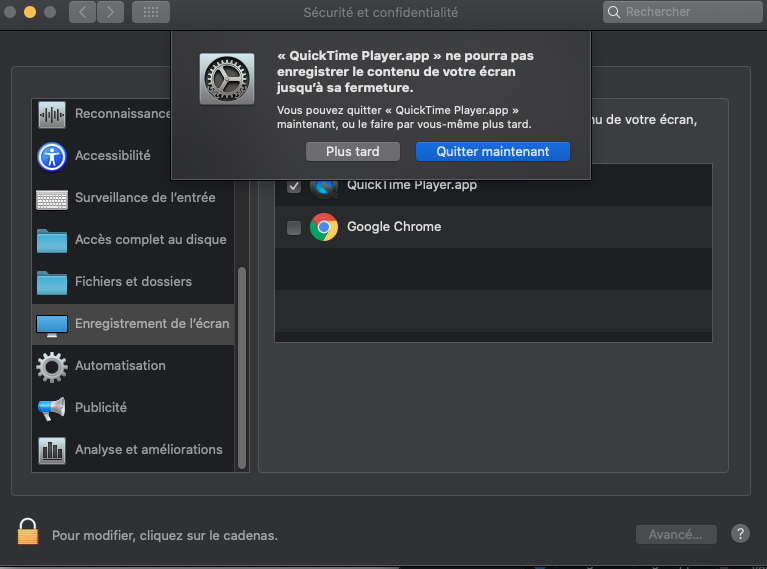
Task: Click the megaphone icon for Publicité
Action: [52, 409]
